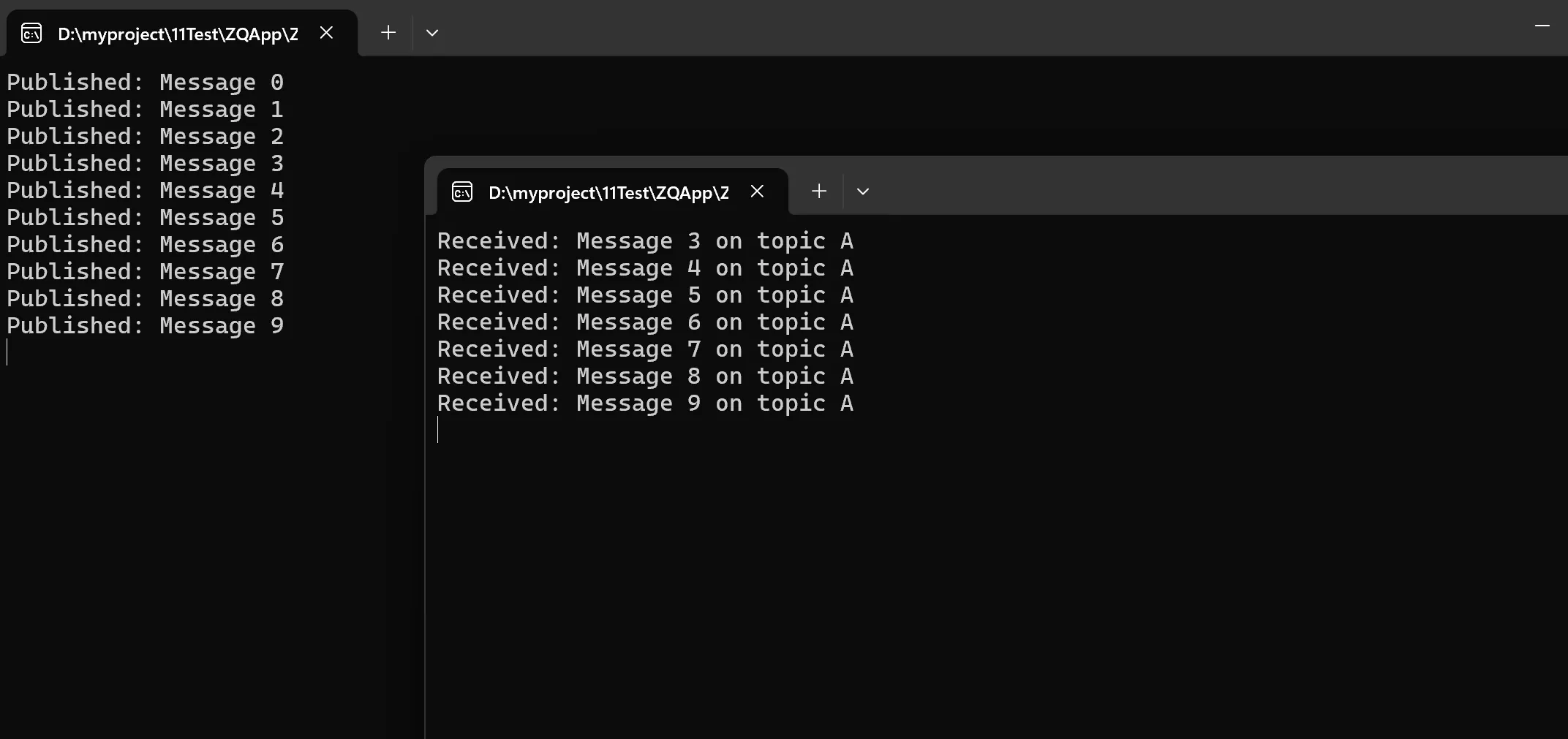1568x739 pixels.
Task: Click the terminal icon in the publisher window tab
Action: pos(31,34)
